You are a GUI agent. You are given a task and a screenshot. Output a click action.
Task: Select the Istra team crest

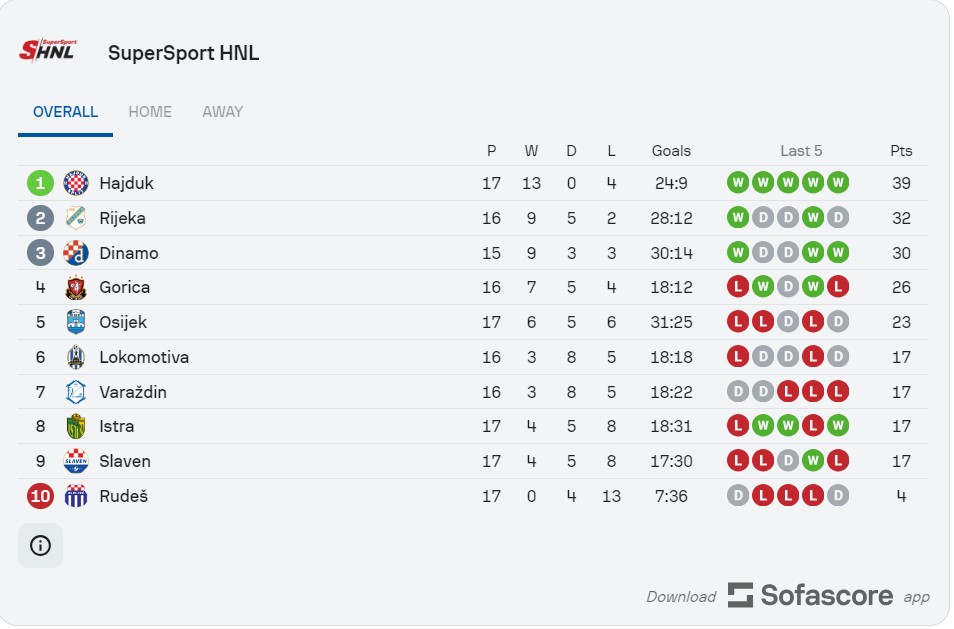[76, 426]
